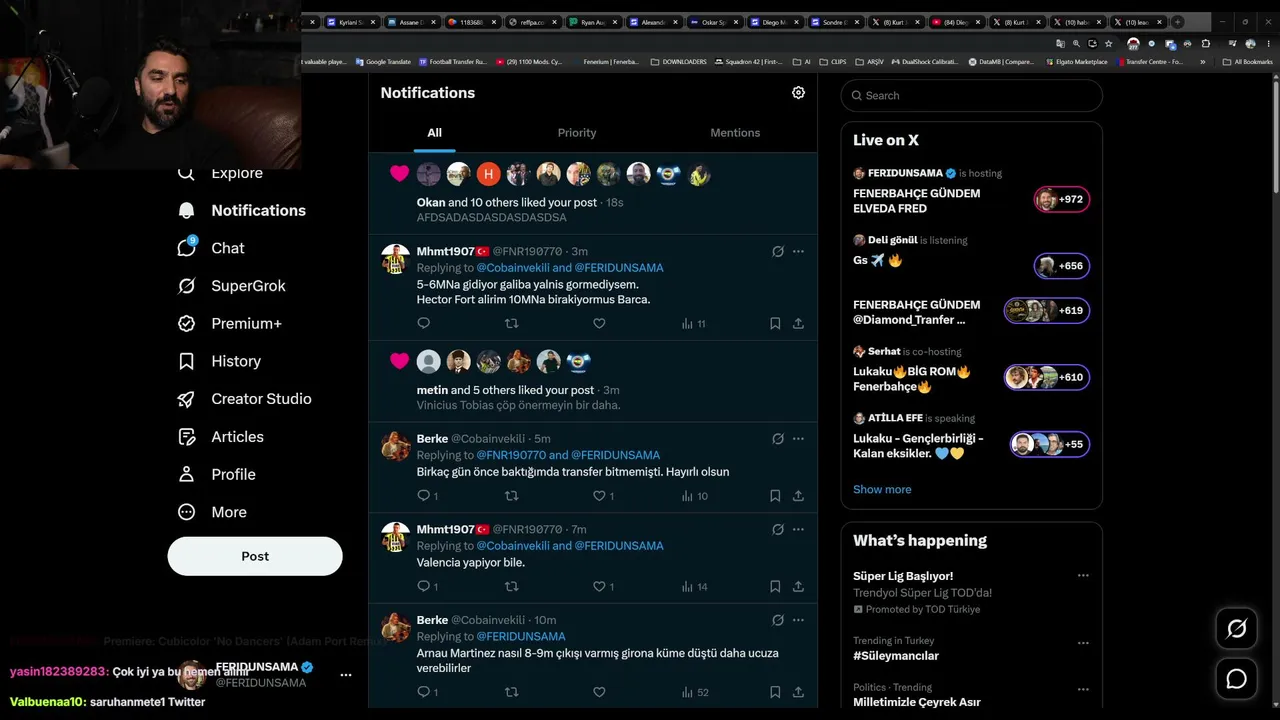Open the Notifications settings gear
Viewport: 1280px width, 720px height.
pos(798,93)
